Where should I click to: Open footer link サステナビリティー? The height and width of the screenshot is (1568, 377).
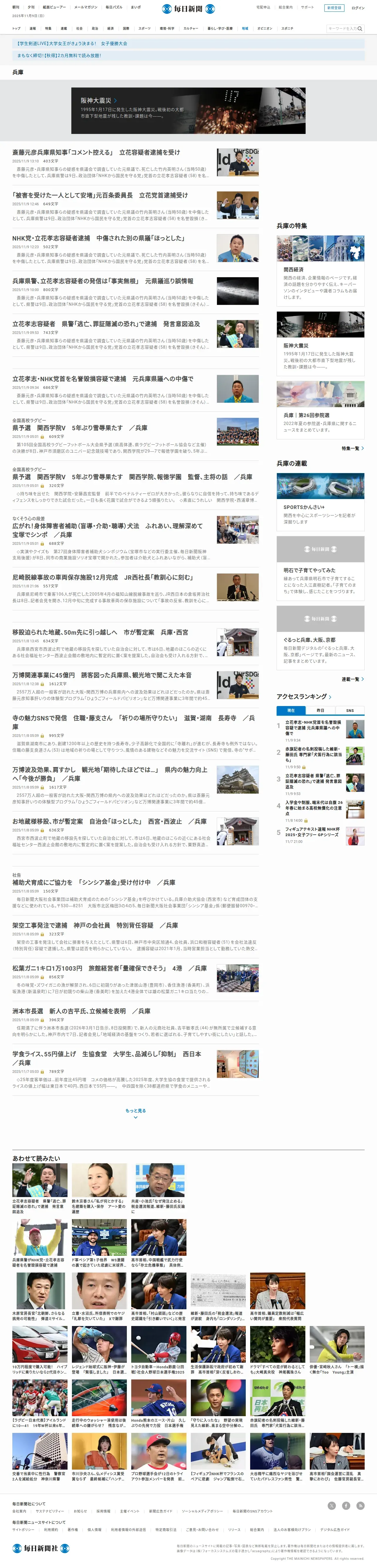point(49,1511)
